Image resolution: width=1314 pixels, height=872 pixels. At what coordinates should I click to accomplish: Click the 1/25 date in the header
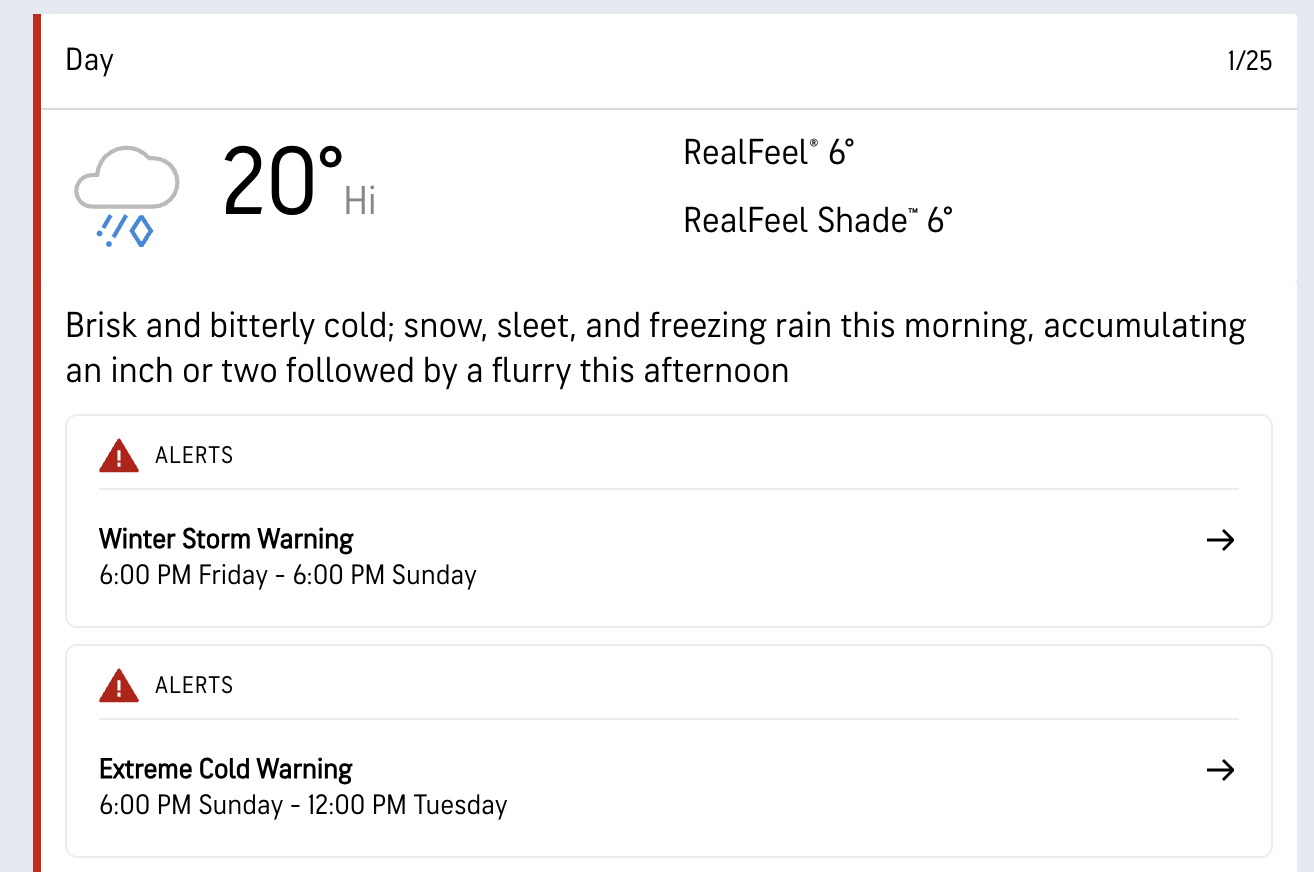click(1249, 62)
